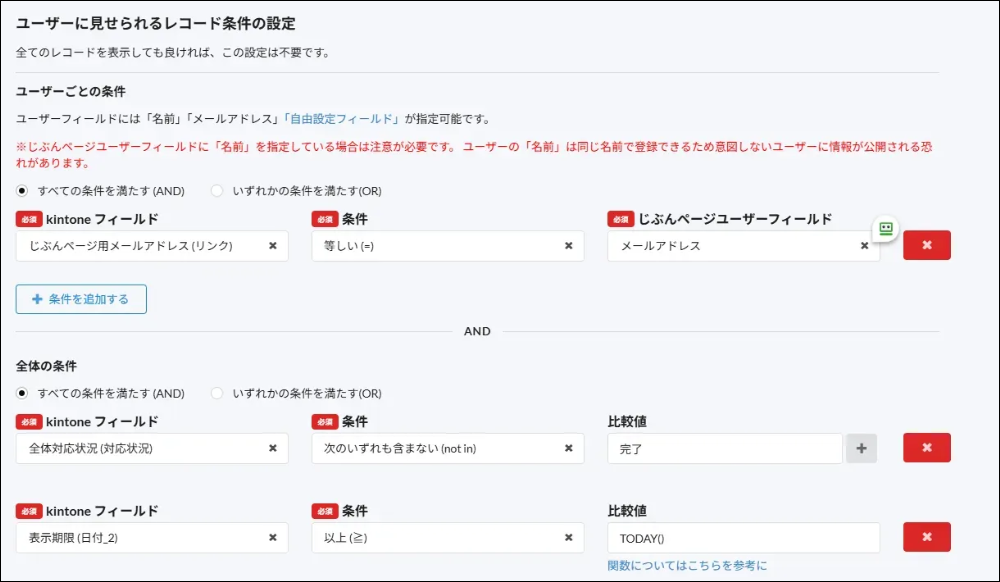Clear the メールアドレス user field selection

864,246
